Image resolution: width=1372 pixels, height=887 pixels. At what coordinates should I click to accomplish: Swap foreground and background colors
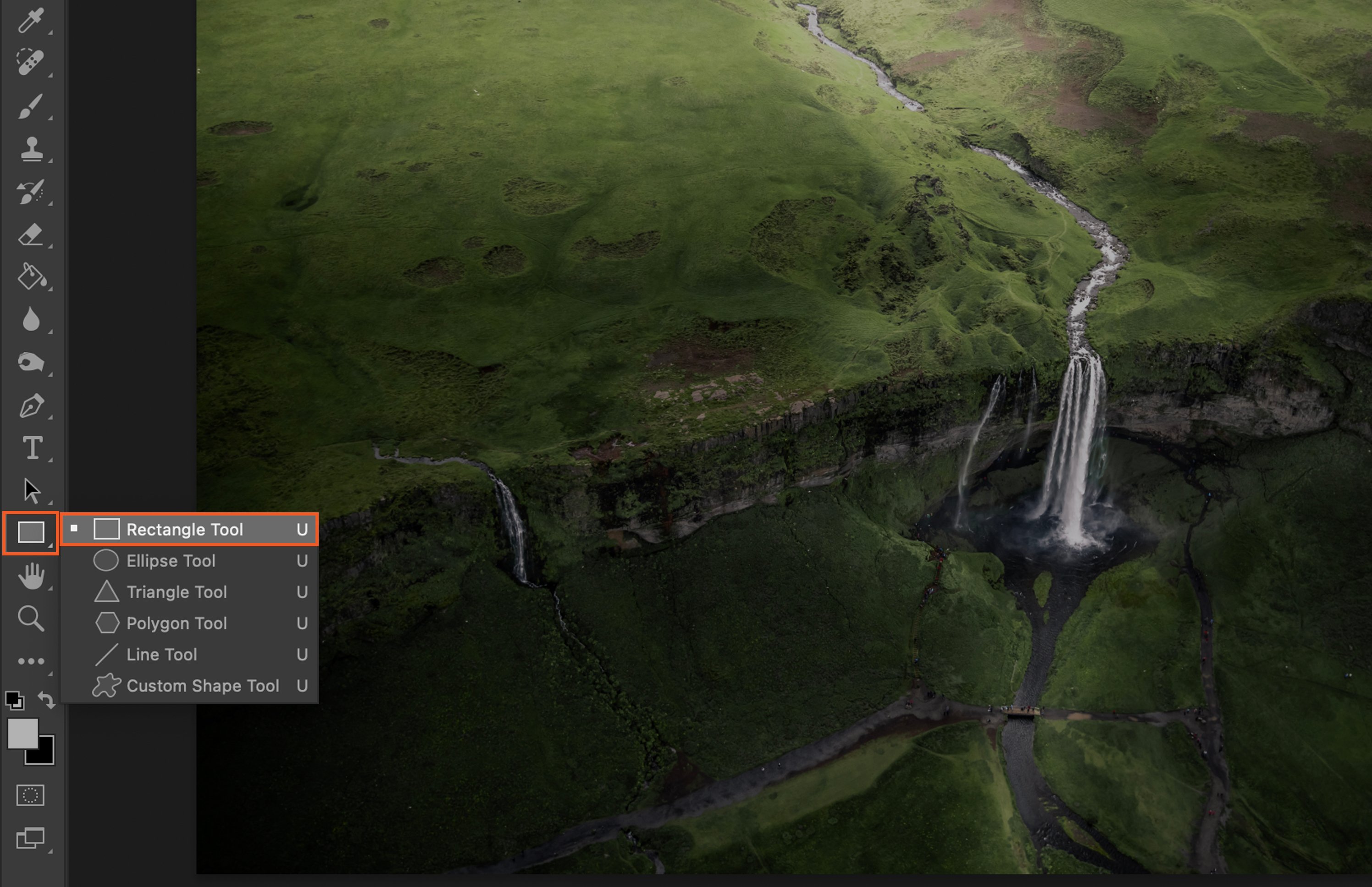click(47, 700)
